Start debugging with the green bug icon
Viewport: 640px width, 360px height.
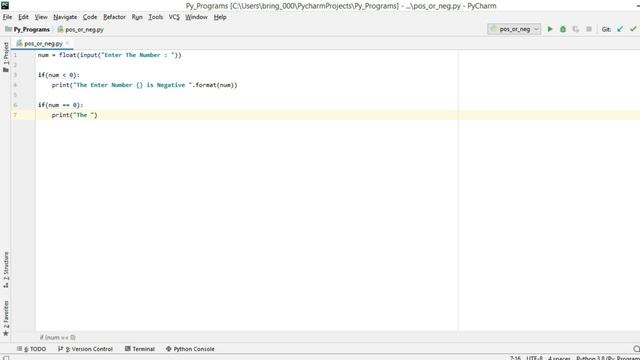point(563,29)
